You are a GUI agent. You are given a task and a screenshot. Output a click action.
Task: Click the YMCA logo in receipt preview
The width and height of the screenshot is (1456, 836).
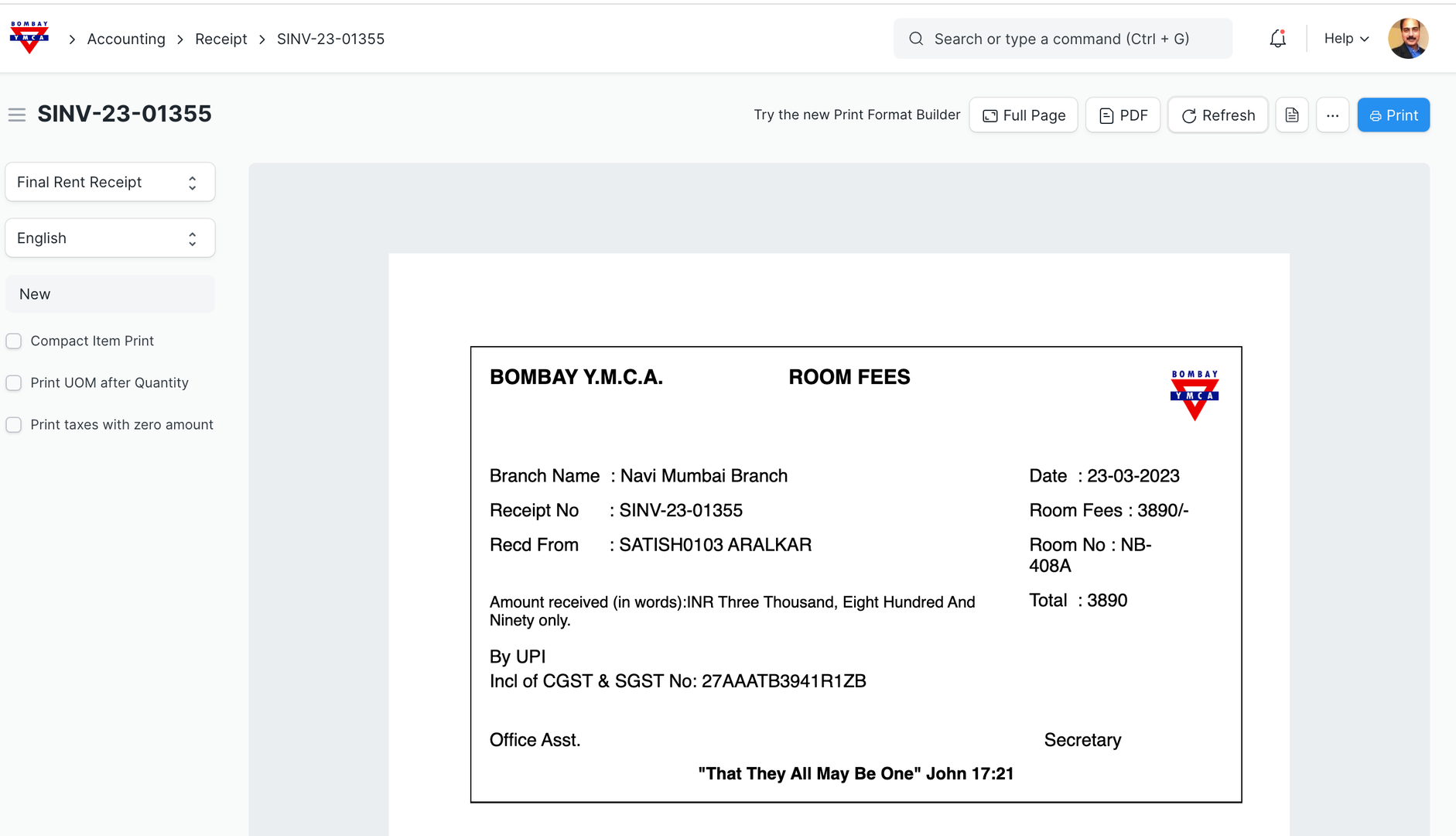pyautogui.click(x=1194, y=395)
